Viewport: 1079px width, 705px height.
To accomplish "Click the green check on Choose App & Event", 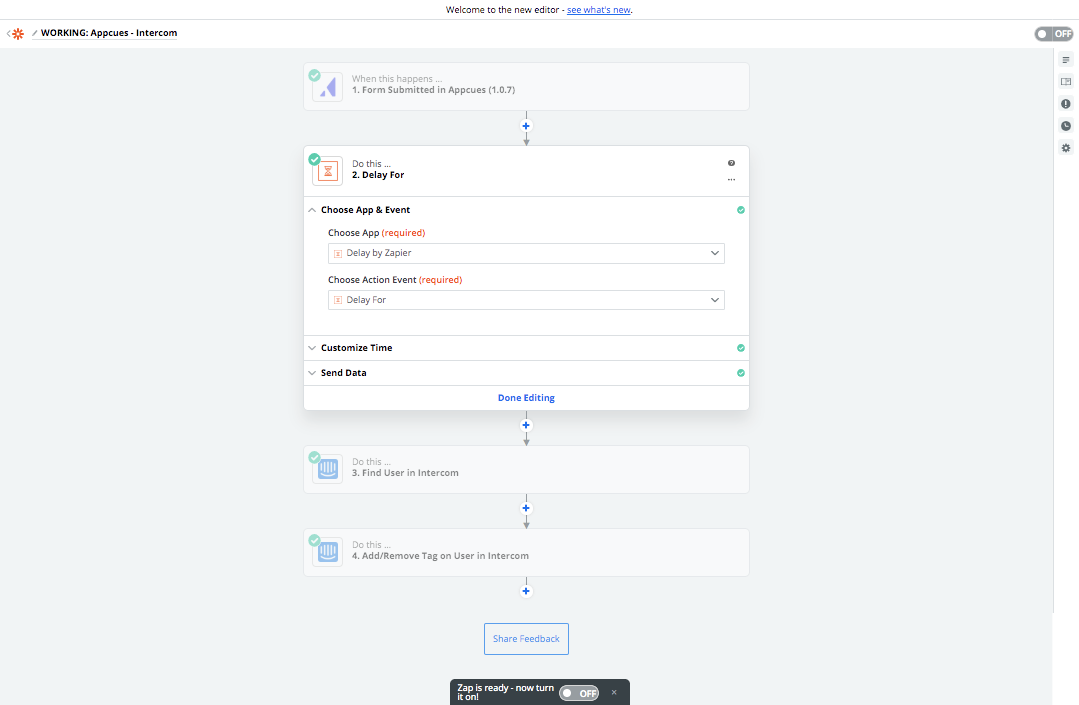I will [x=740, y=210].
